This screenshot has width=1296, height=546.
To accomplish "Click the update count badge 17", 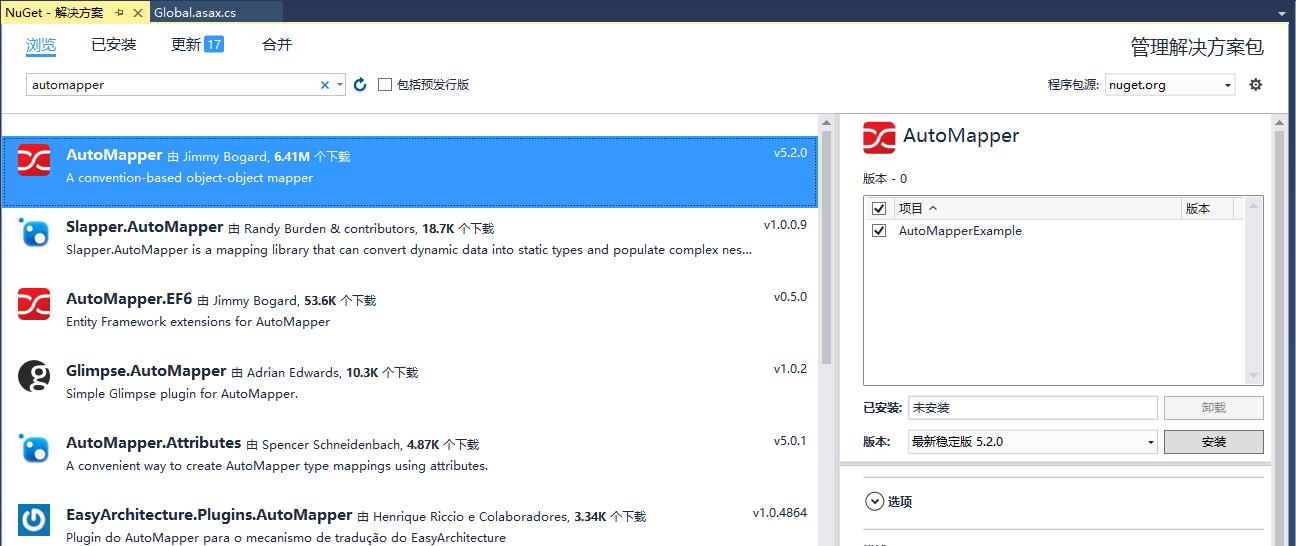I will (x=214, y=44).
